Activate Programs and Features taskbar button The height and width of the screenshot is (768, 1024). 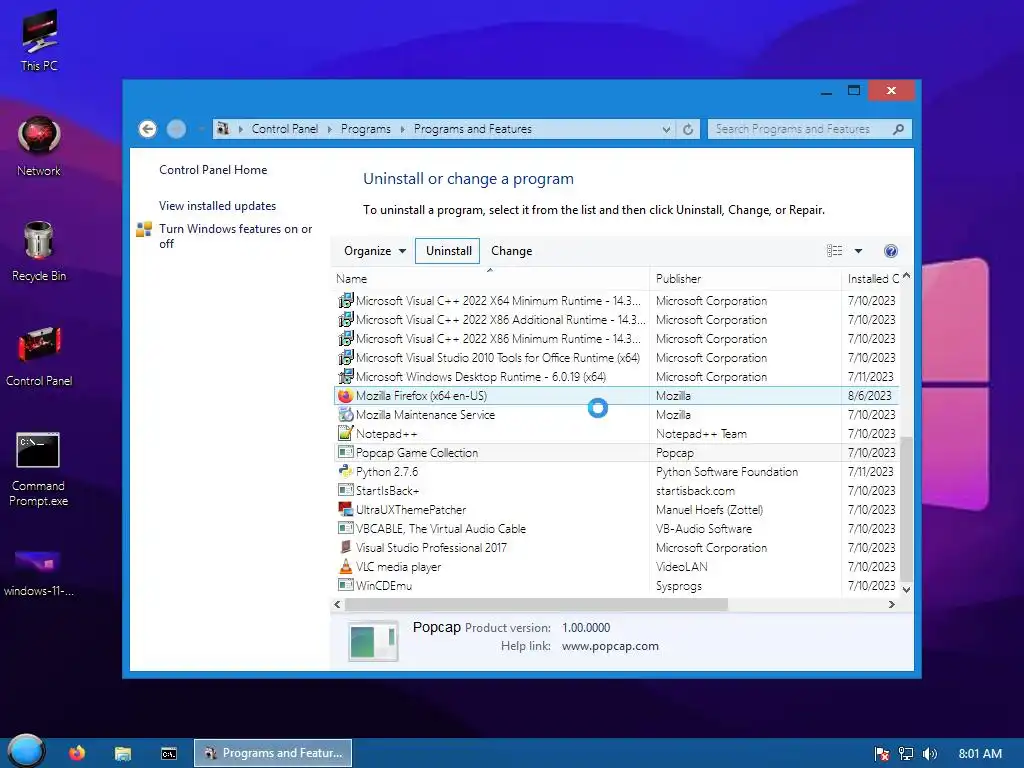coord(273,753)
